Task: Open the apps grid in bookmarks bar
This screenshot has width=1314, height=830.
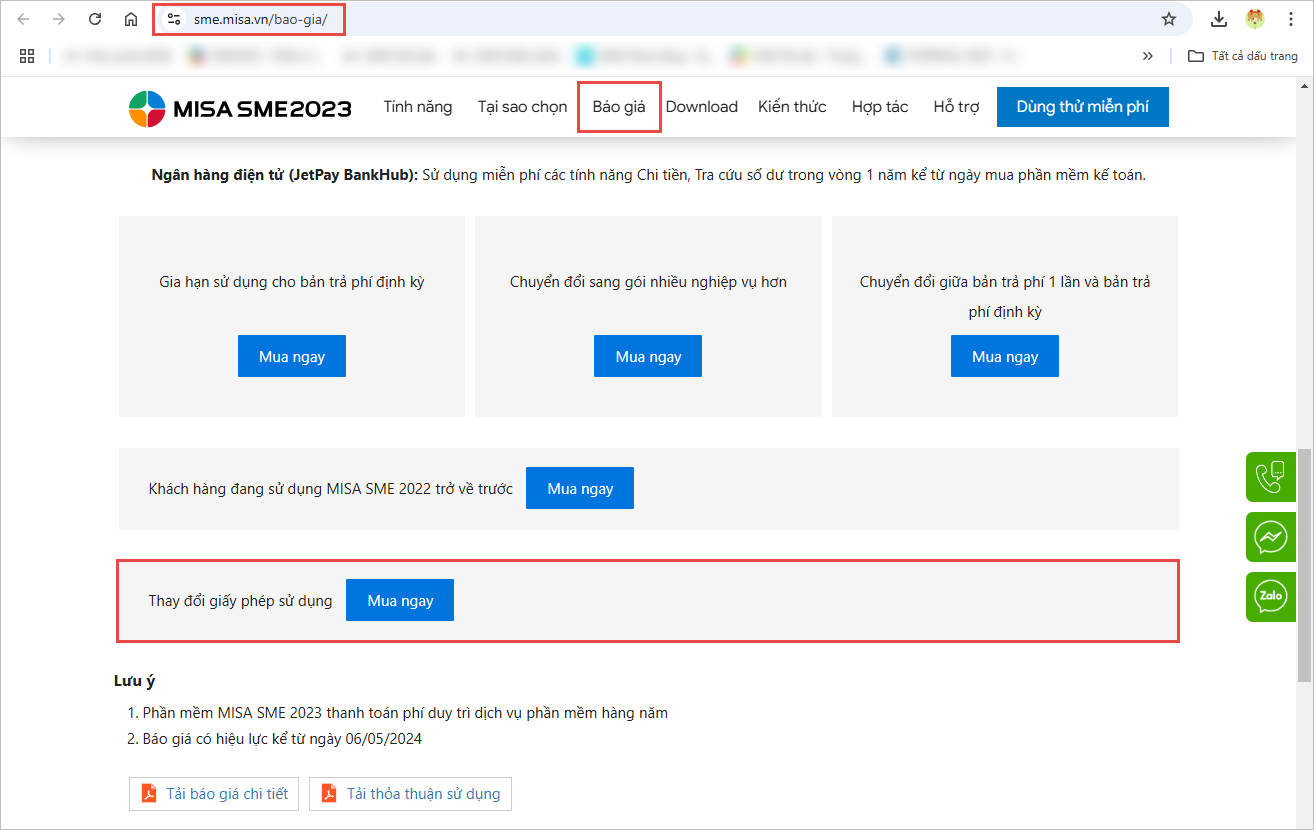Action: (27, 56)
